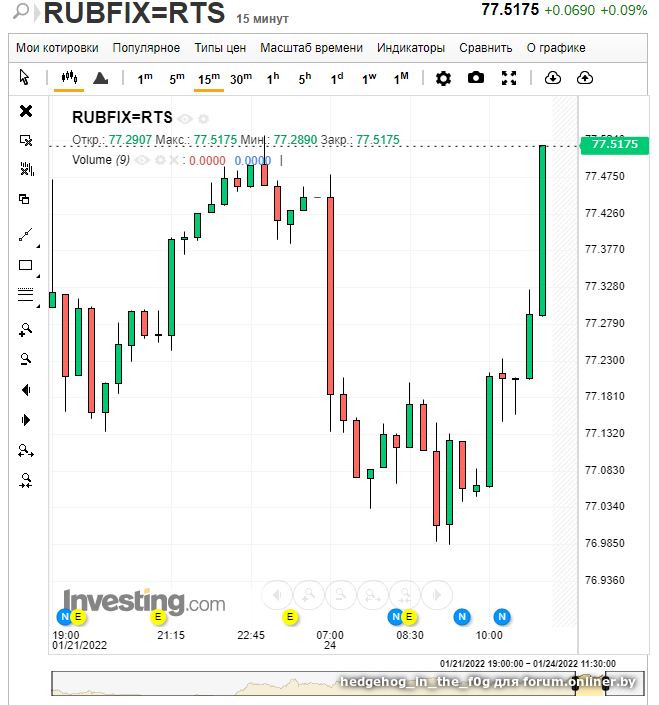Open the Типы цен menu
Screen dimensions: 659x705
click(x=220, y=48)
